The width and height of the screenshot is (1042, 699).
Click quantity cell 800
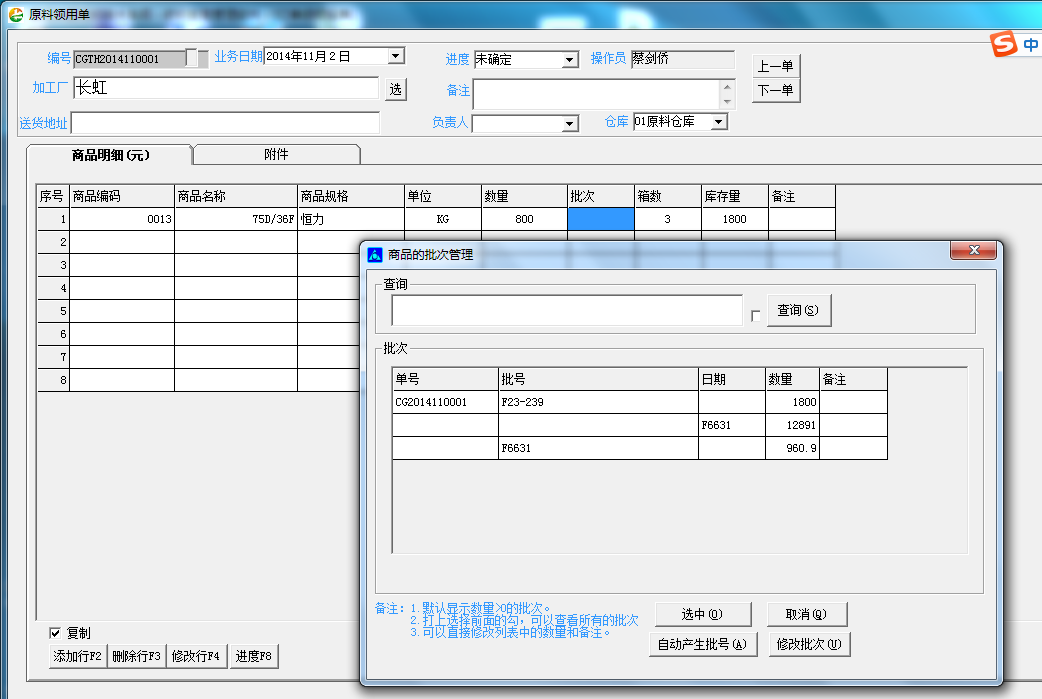coord(524,219)
